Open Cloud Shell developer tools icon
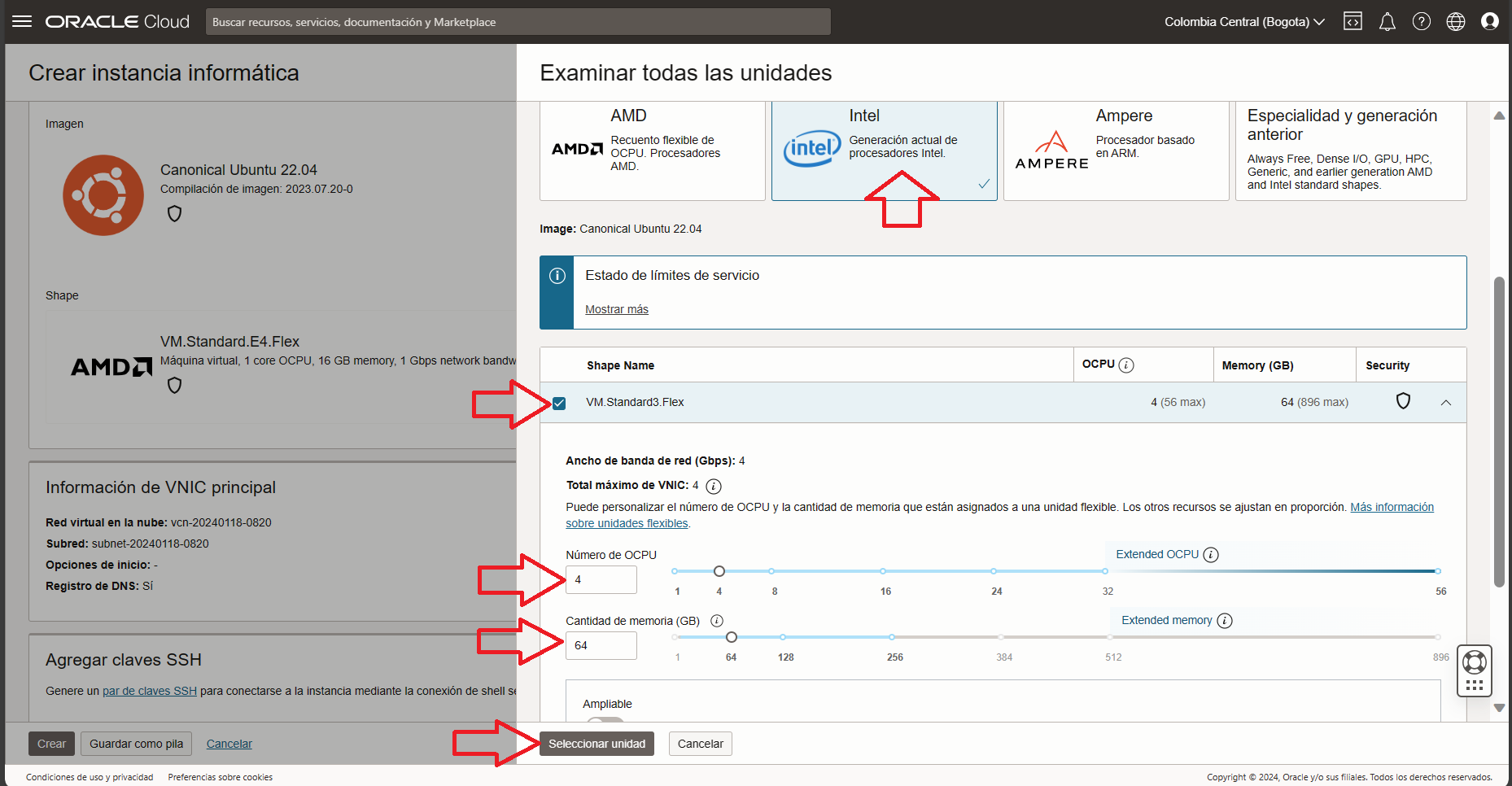 pyautogui.click(x=1352, y=21)
